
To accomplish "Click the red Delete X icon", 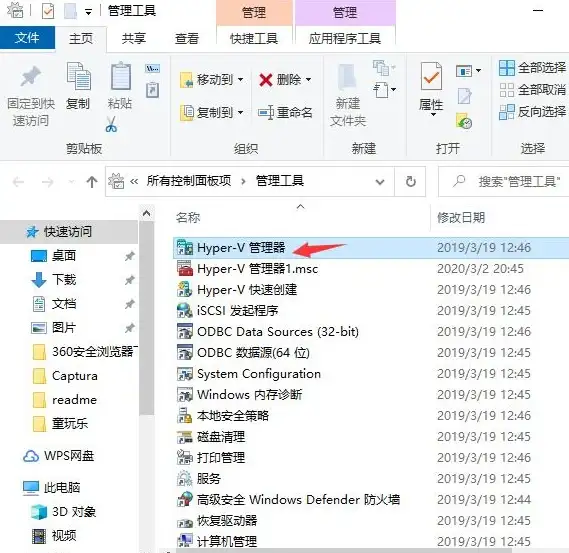I will [x=266, y=79].
